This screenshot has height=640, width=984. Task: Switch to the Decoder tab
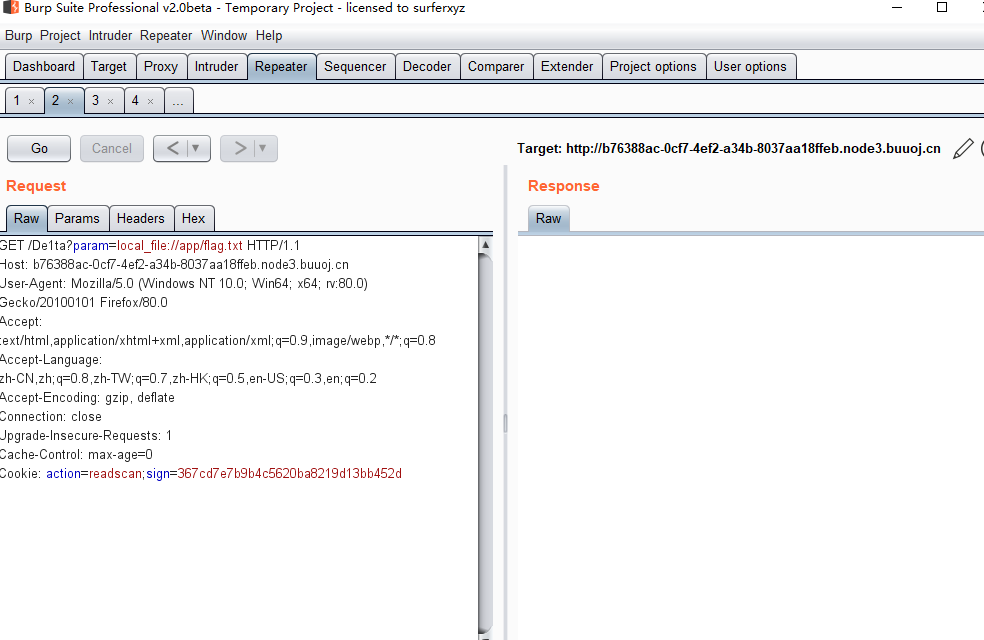tap(427, 67)
